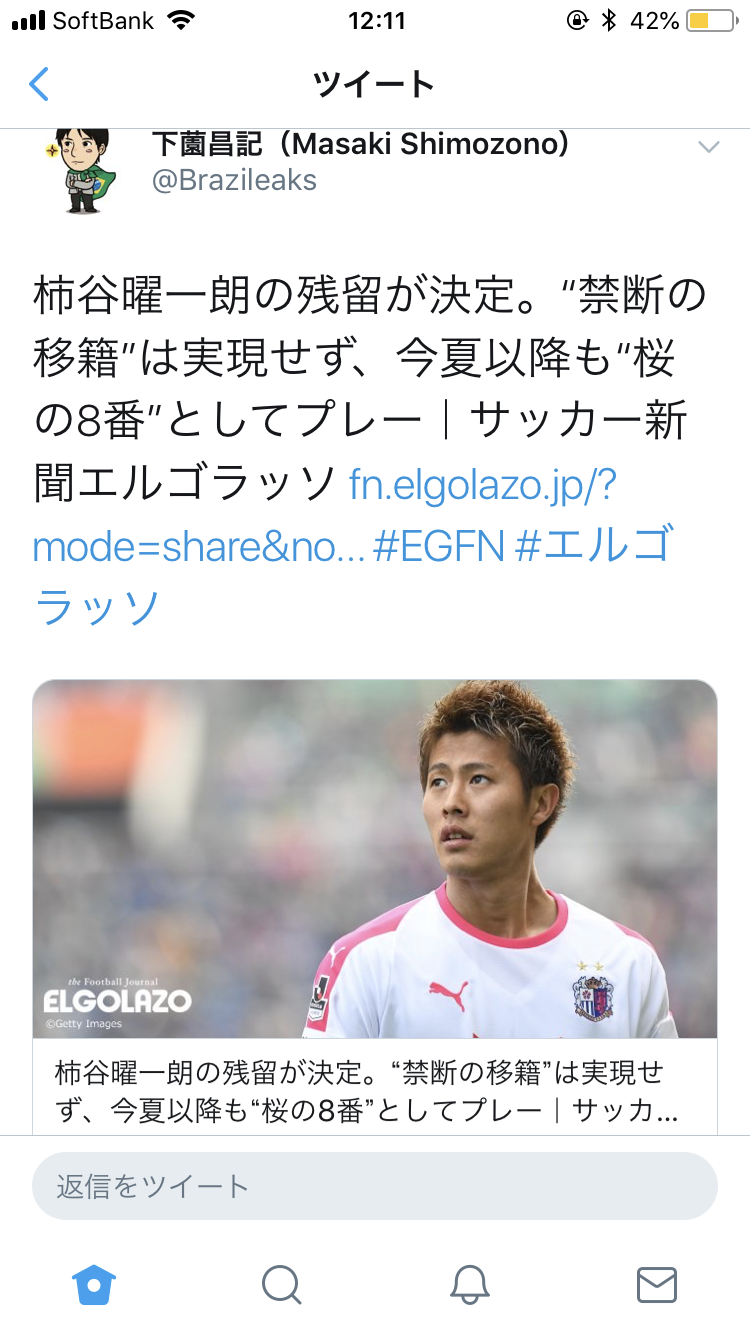
Task: Tap the card headline text below photo
Action: [x=368, y=1091]
